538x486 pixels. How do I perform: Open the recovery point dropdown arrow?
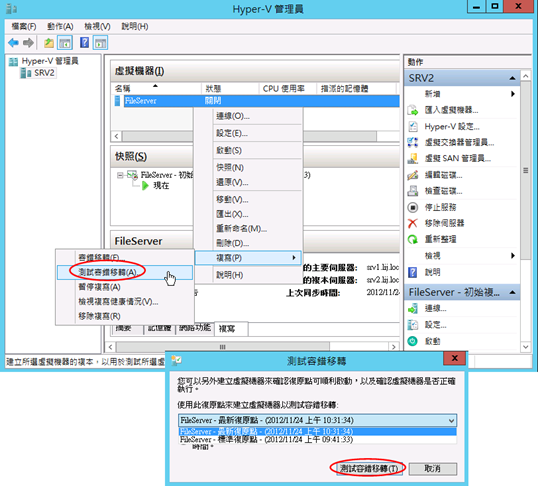click(x=452, y=420)
